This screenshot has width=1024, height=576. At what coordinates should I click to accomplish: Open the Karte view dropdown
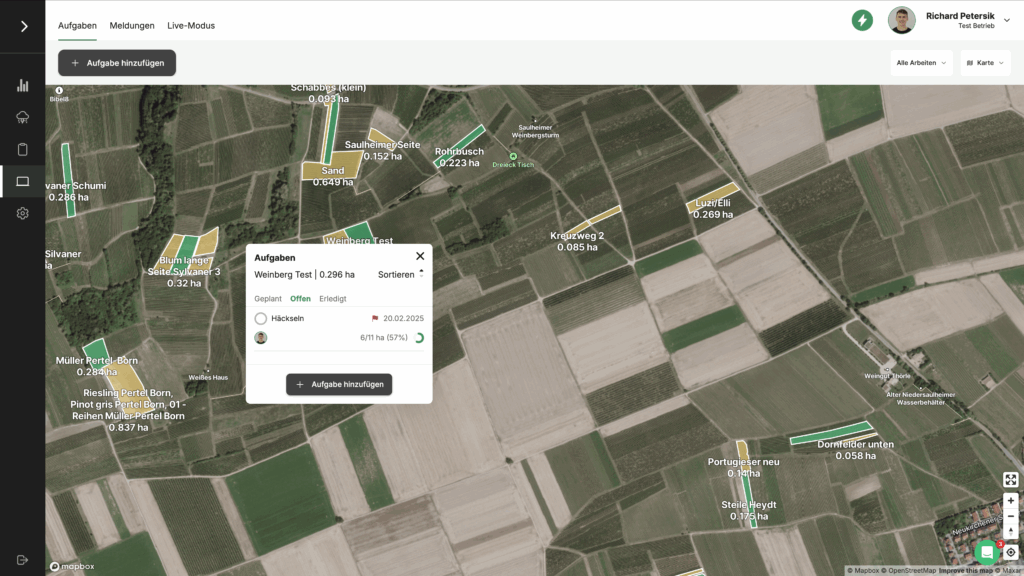[x=985, y=63]
